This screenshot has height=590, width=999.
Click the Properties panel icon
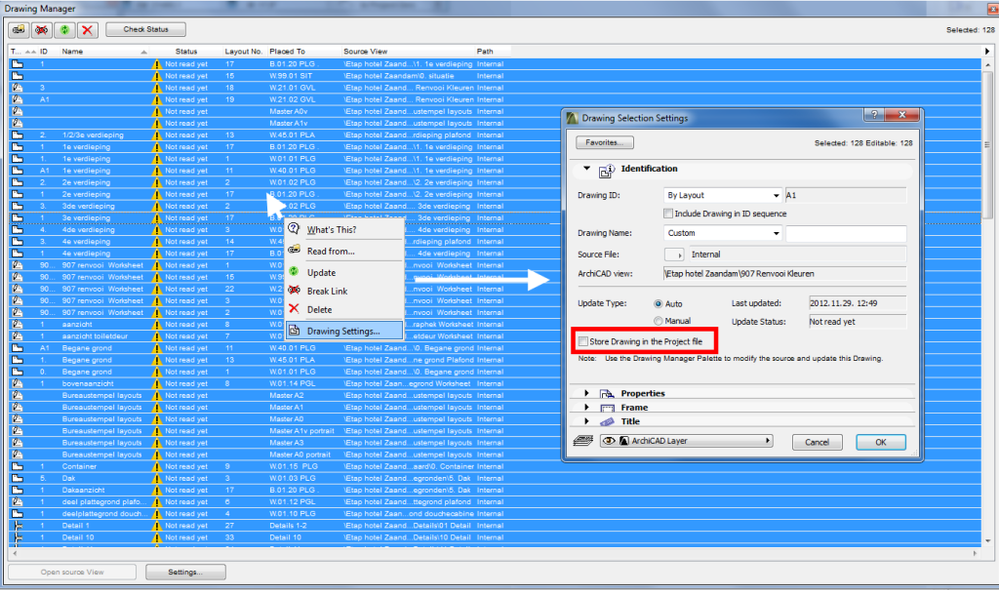pyautogui.click(x=607, y=394)
